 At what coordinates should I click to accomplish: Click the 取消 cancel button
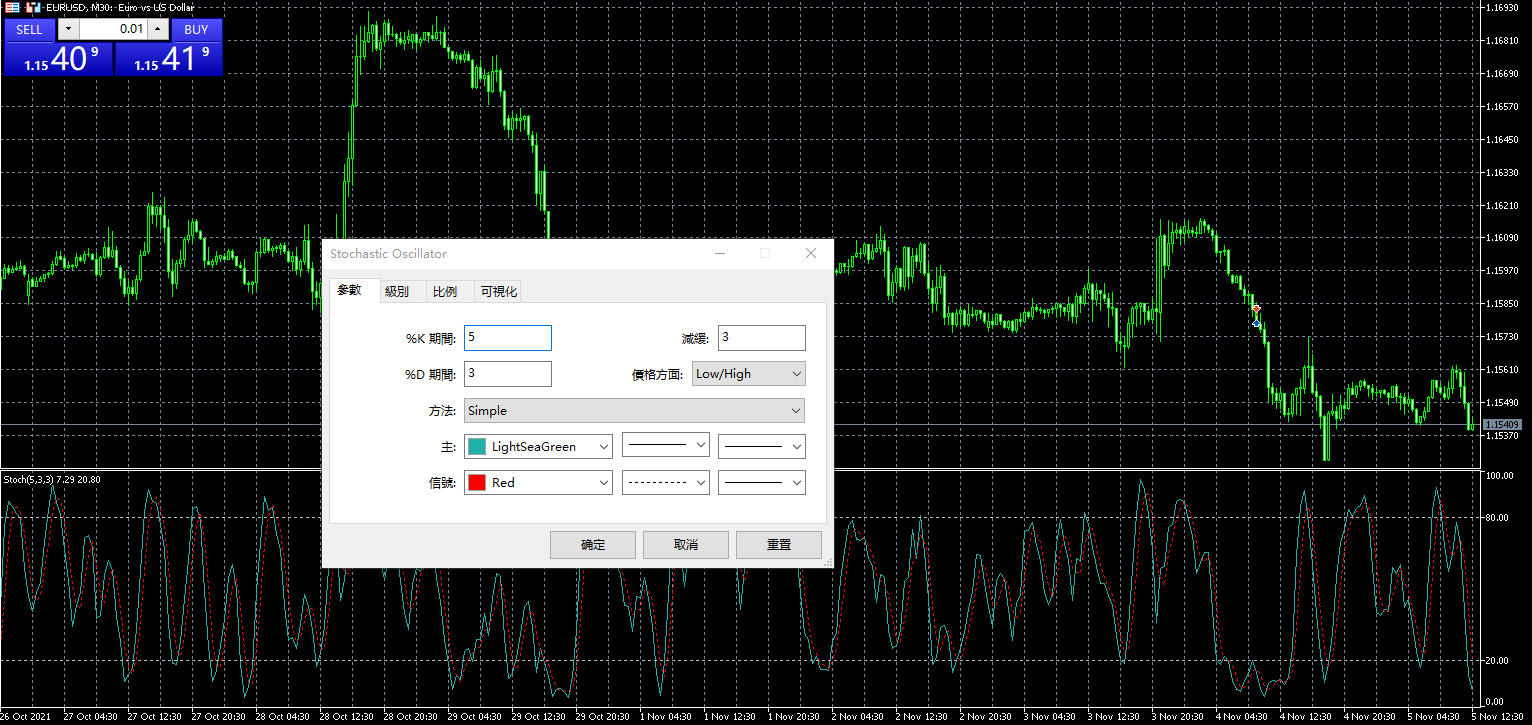tap(686, 545)
